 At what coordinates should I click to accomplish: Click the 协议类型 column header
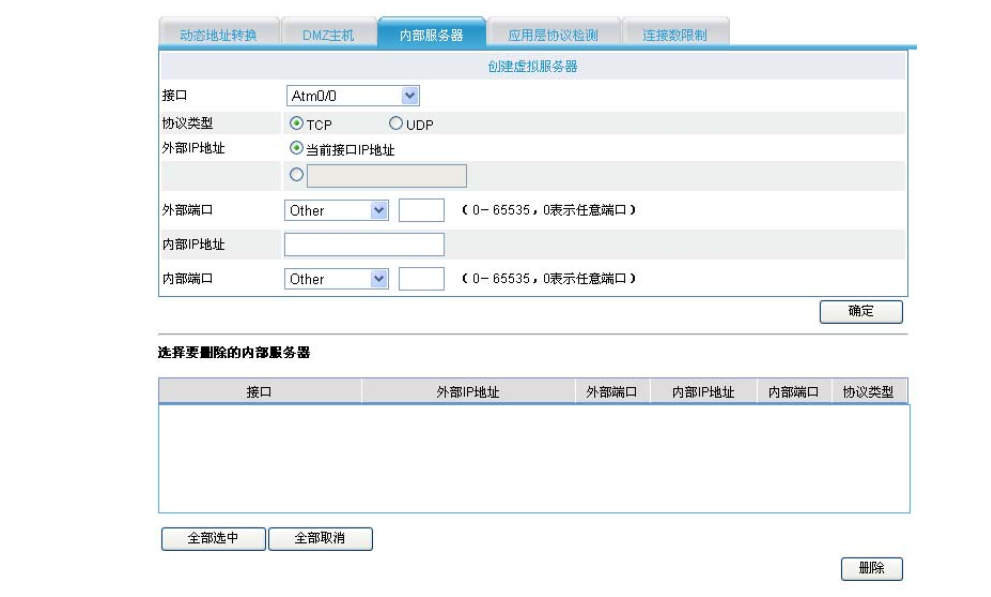(x=868, y=392)
